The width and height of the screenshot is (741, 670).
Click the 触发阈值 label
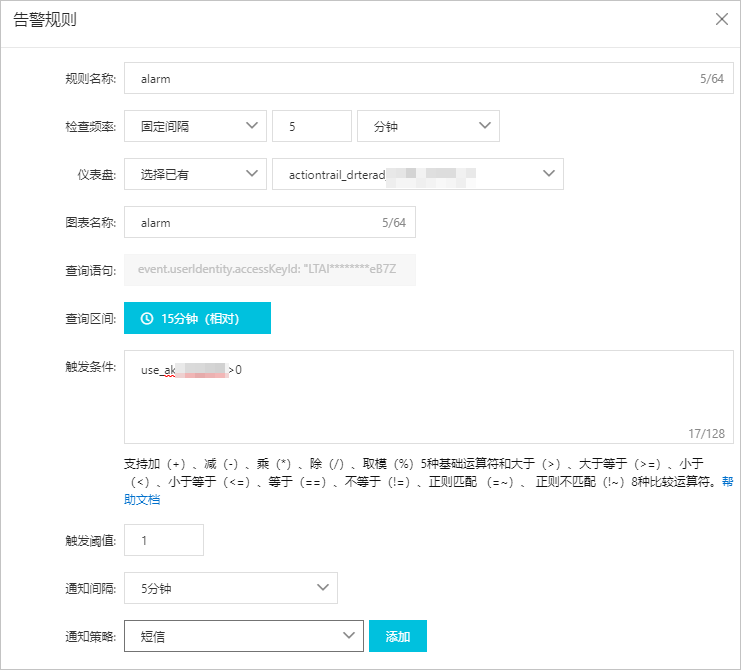pyautogui.click(x=90, y=541)
